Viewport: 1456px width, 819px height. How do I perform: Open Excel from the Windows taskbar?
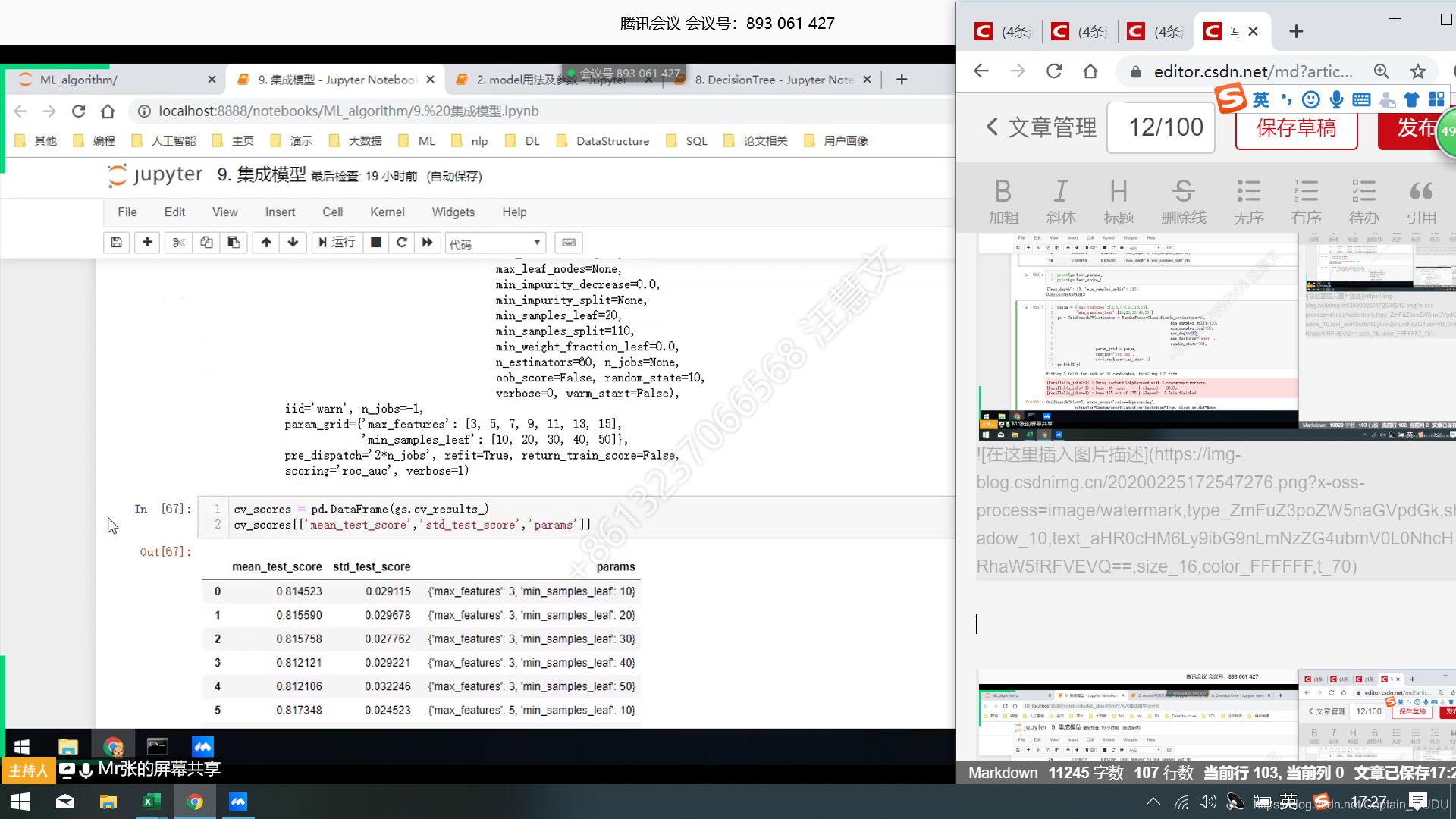click(x=151, y=802)
